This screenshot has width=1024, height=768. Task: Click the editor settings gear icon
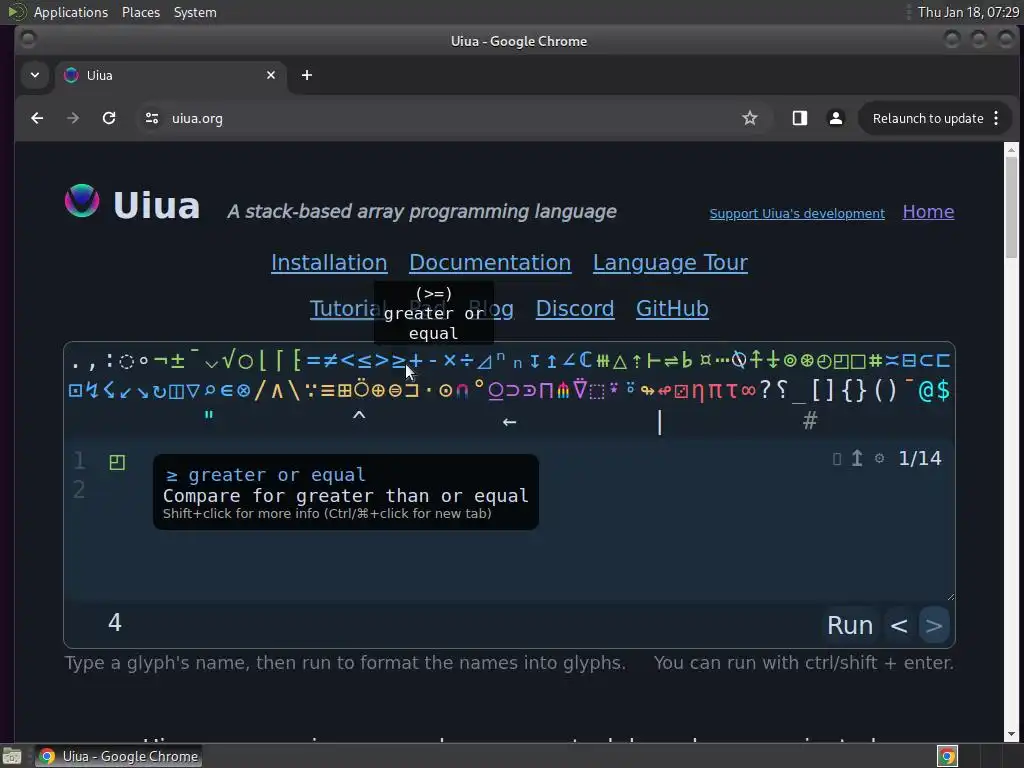point(880,458)
